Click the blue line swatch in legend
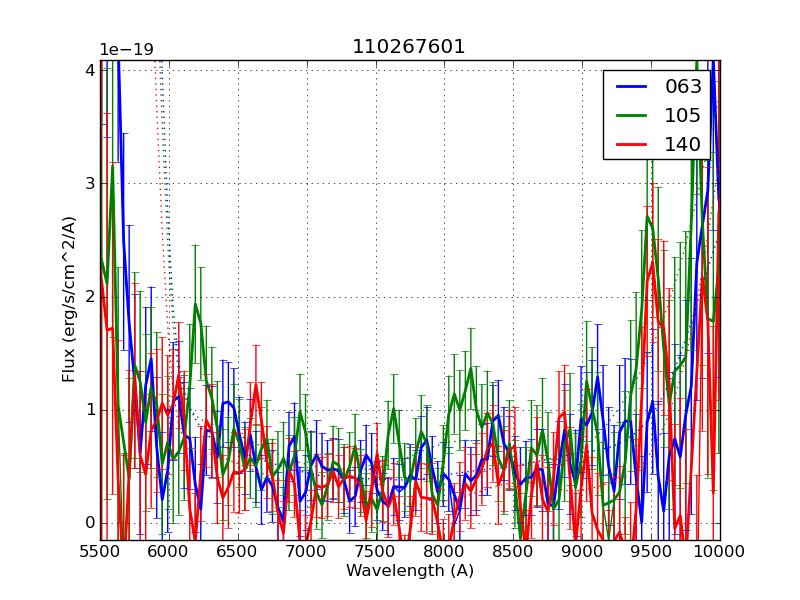 pos(630,87)
